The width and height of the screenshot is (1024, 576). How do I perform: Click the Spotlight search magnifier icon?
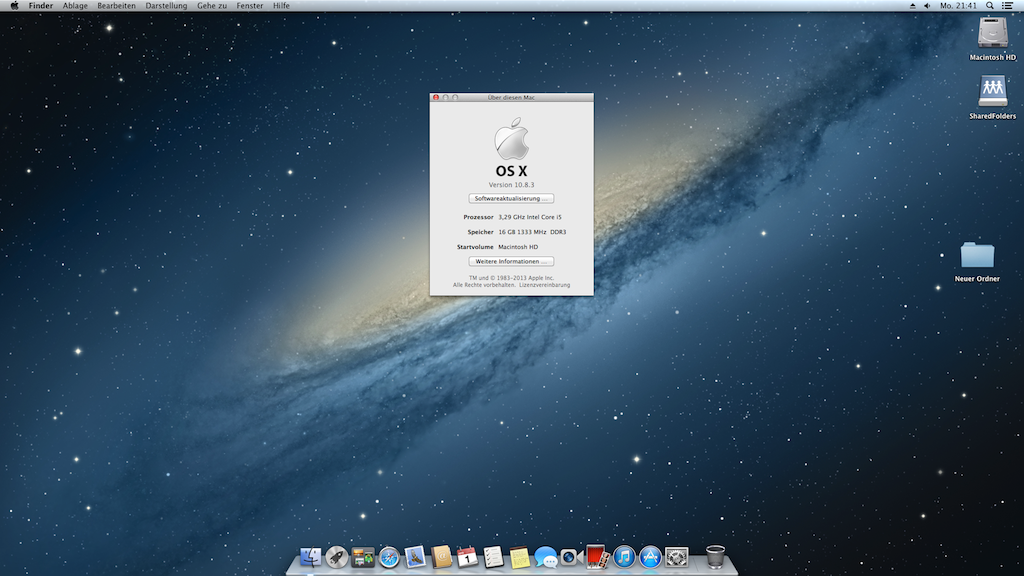(989, 6)
